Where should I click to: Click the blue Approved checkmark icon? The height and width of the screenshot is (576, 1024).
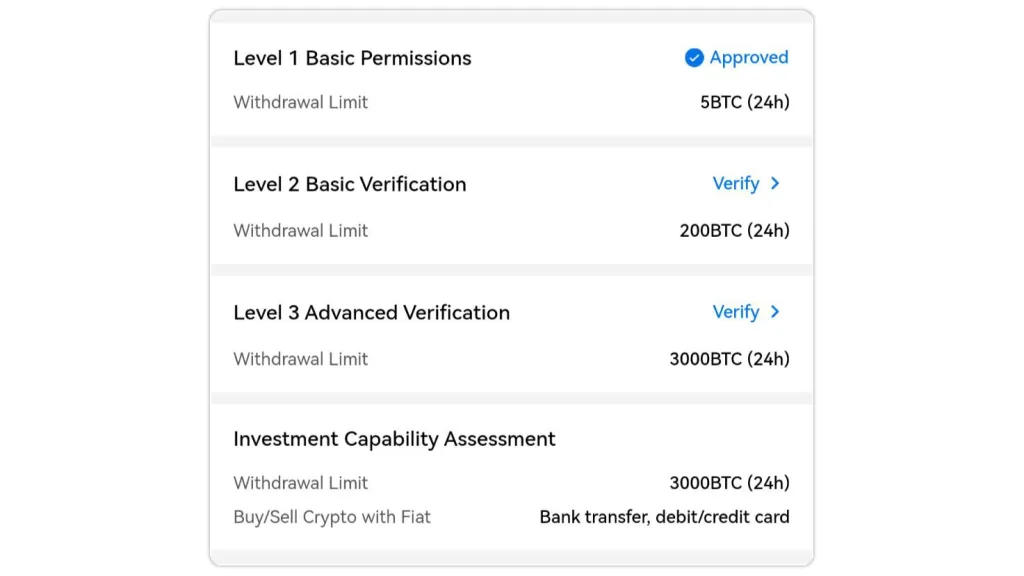(694, 58)
